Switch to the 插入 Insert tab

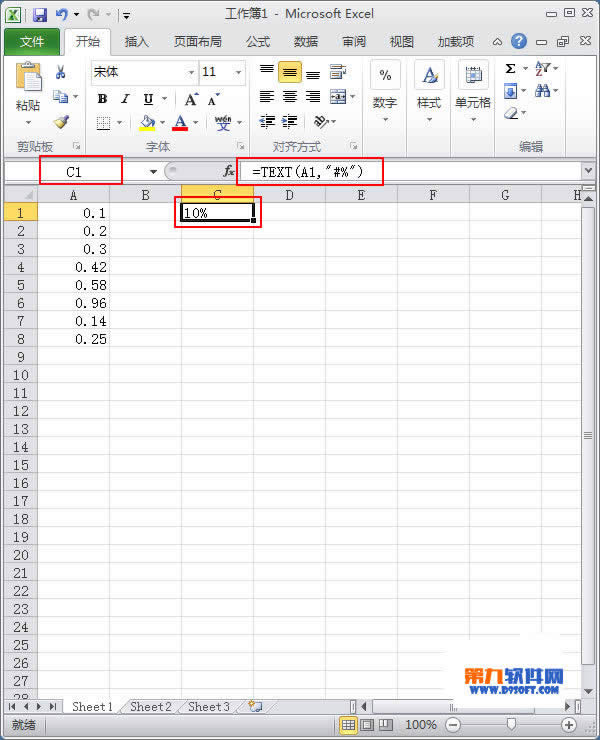point(136,42)
